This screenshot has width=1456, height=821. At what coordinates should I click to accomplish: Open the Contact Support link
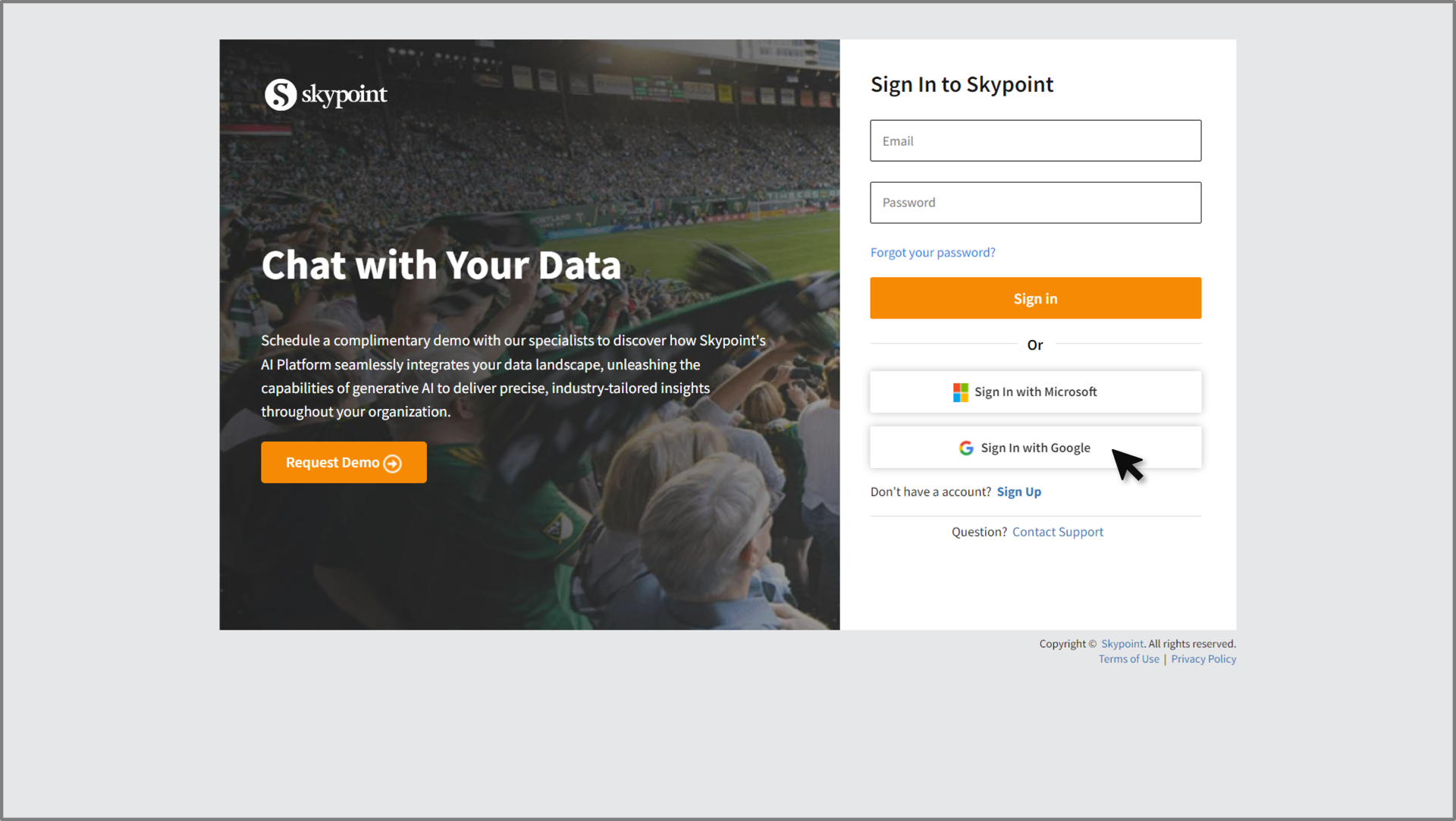point(1057,532)
